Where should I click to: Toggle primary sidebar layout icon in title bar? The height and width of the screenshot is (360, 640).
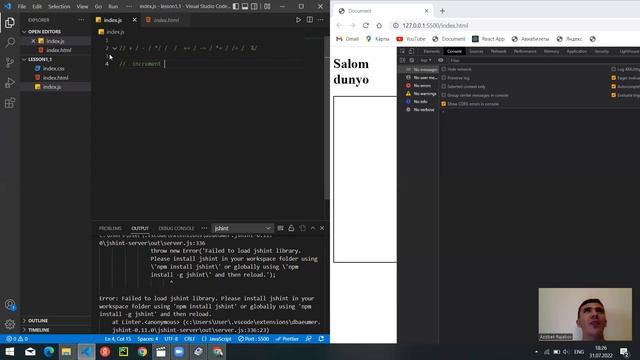coord(236,6)
